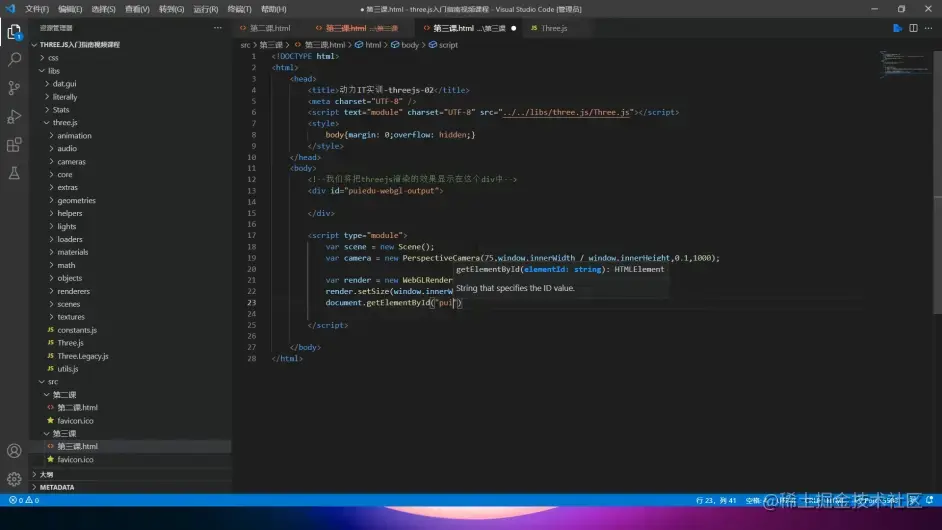Open the Source Control view icon
Screen dimensions: 942x530
[14, 88]
